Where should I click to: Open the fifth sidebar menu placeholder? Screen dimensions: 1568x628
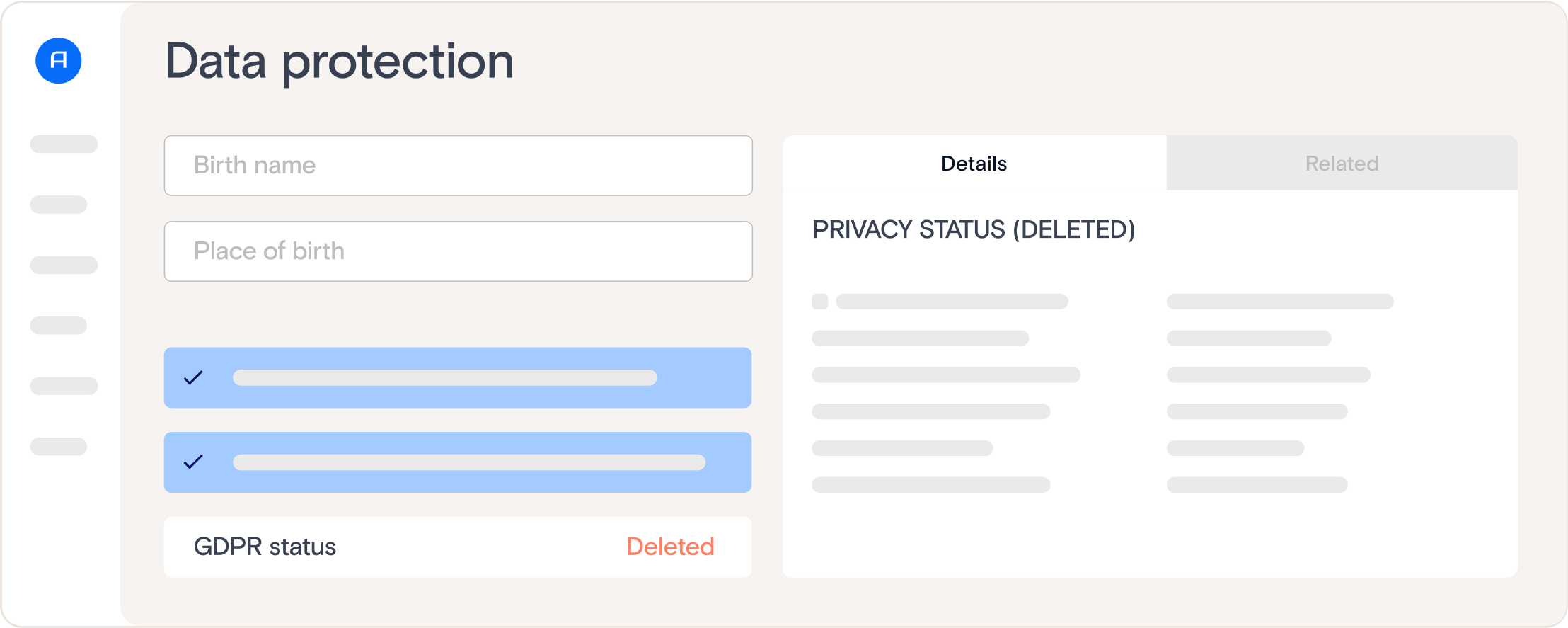(64, 386)
